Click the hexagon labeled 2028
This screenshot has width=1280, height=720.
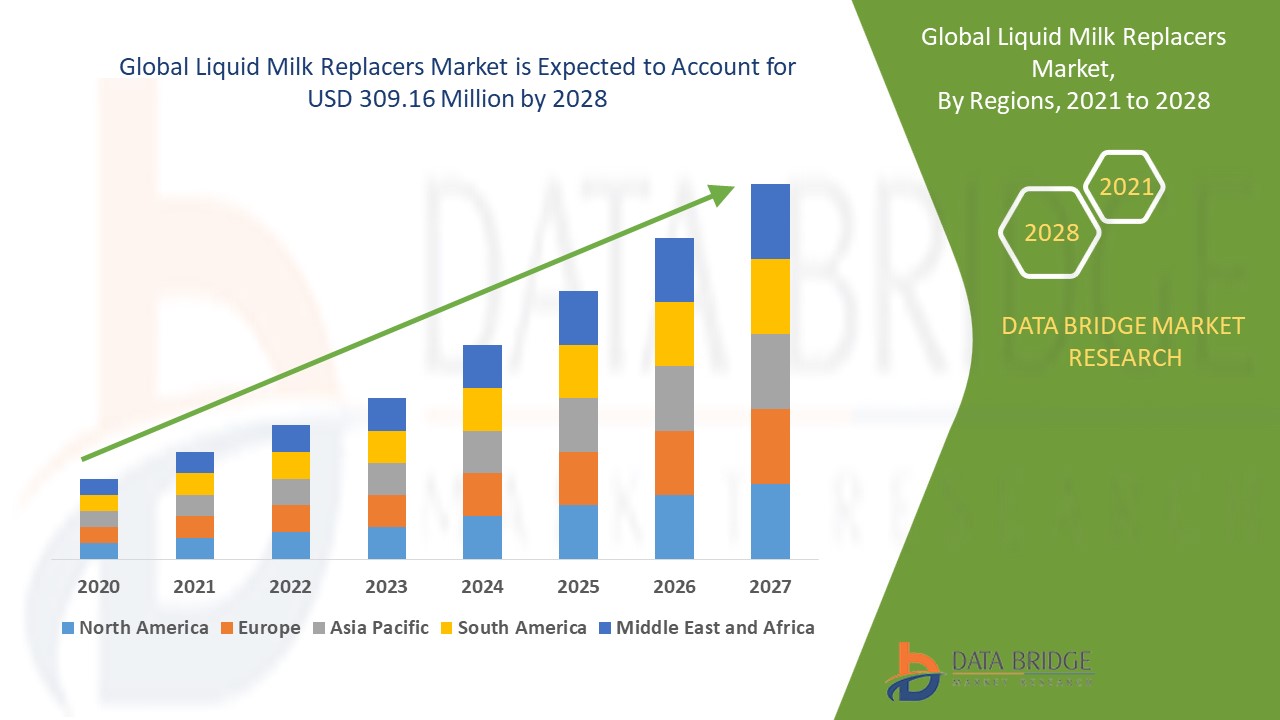click(1051, 232)
